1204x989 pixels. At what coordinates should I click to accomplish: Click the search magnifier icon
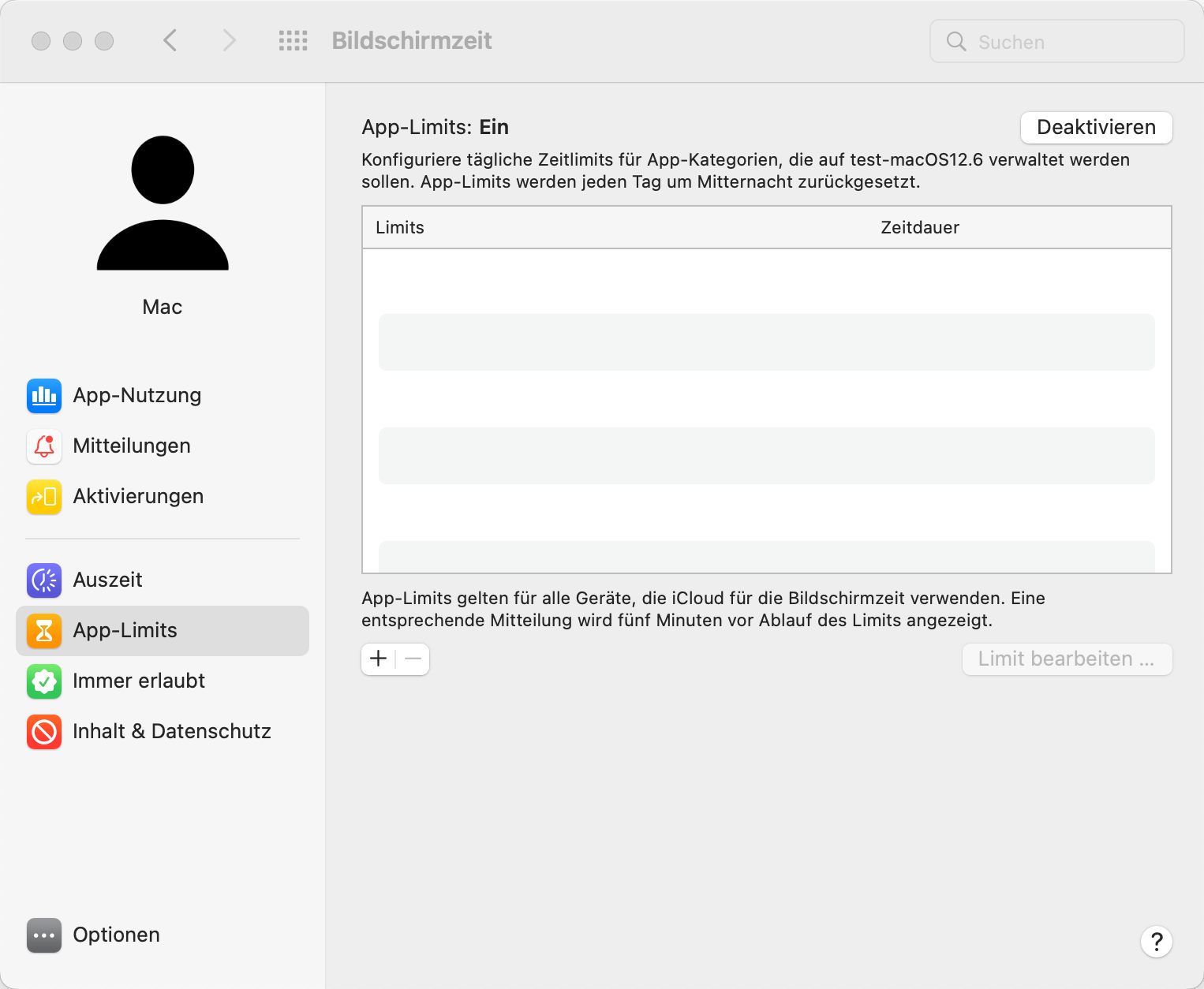click(956, 42)
